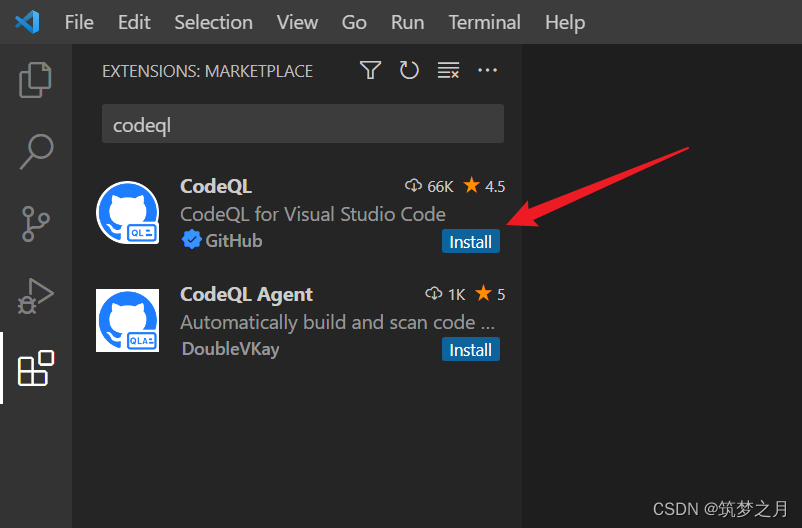The image size is (802, 528).
Task: Click the VS Code logo icon
Action: coord(28,22)
